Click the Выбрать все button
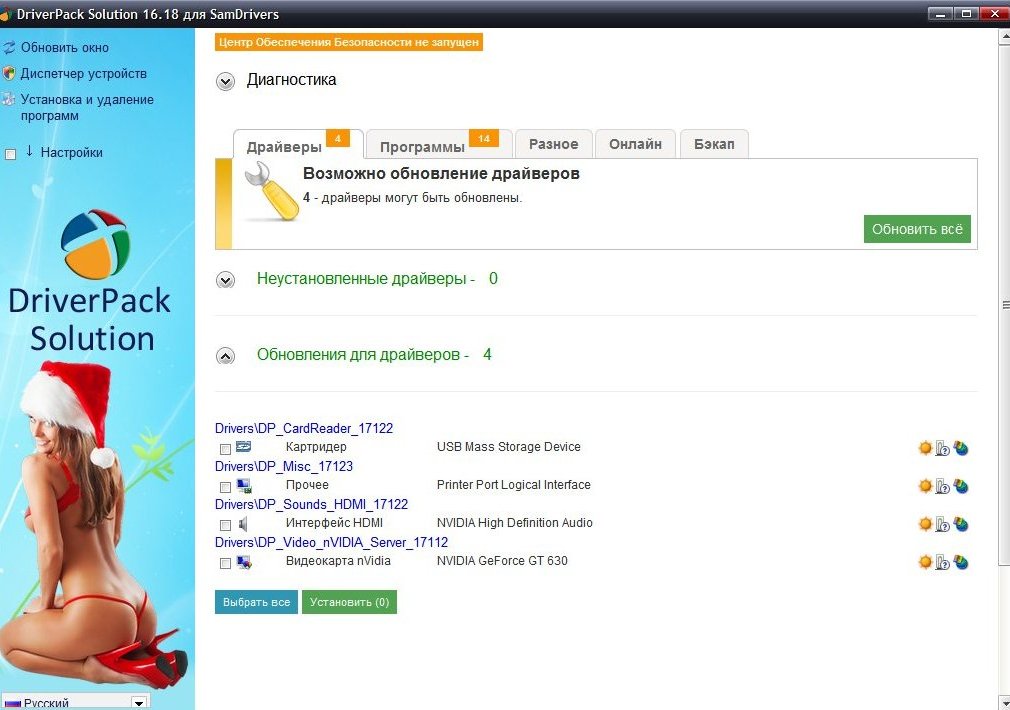 pos(256,602)
